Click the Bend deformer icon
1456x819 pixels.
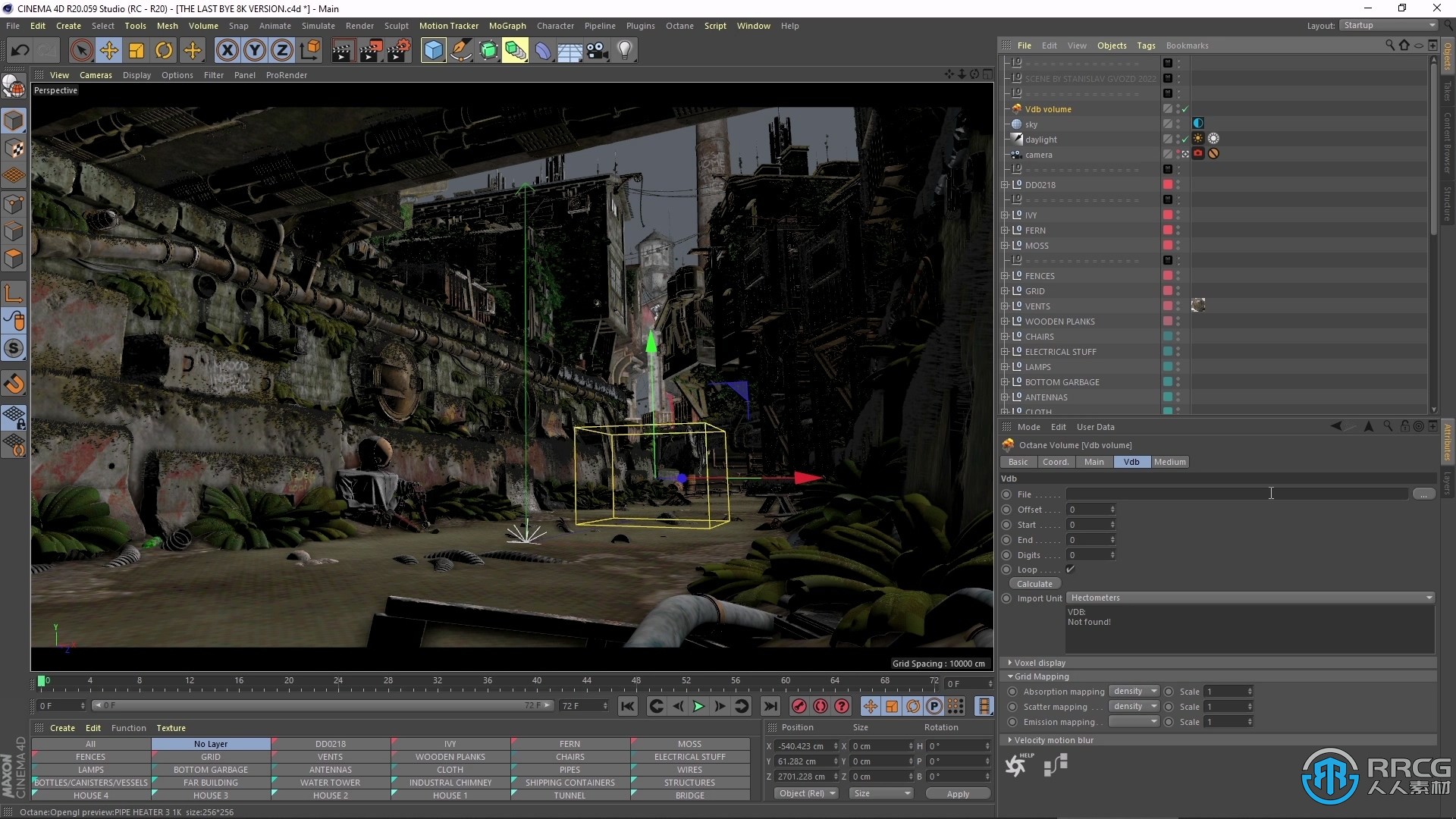point(543,51)
